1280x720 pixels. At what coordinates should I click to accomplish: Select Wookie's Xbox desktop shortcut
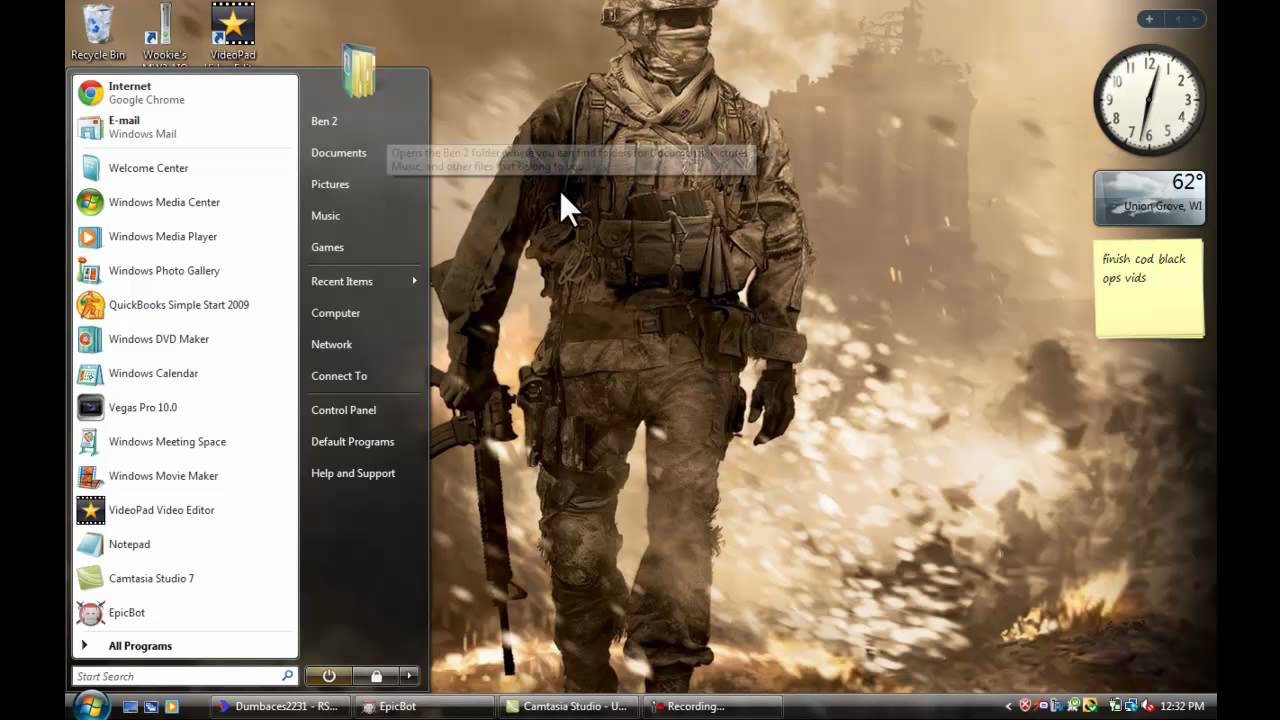coord(164,33)
